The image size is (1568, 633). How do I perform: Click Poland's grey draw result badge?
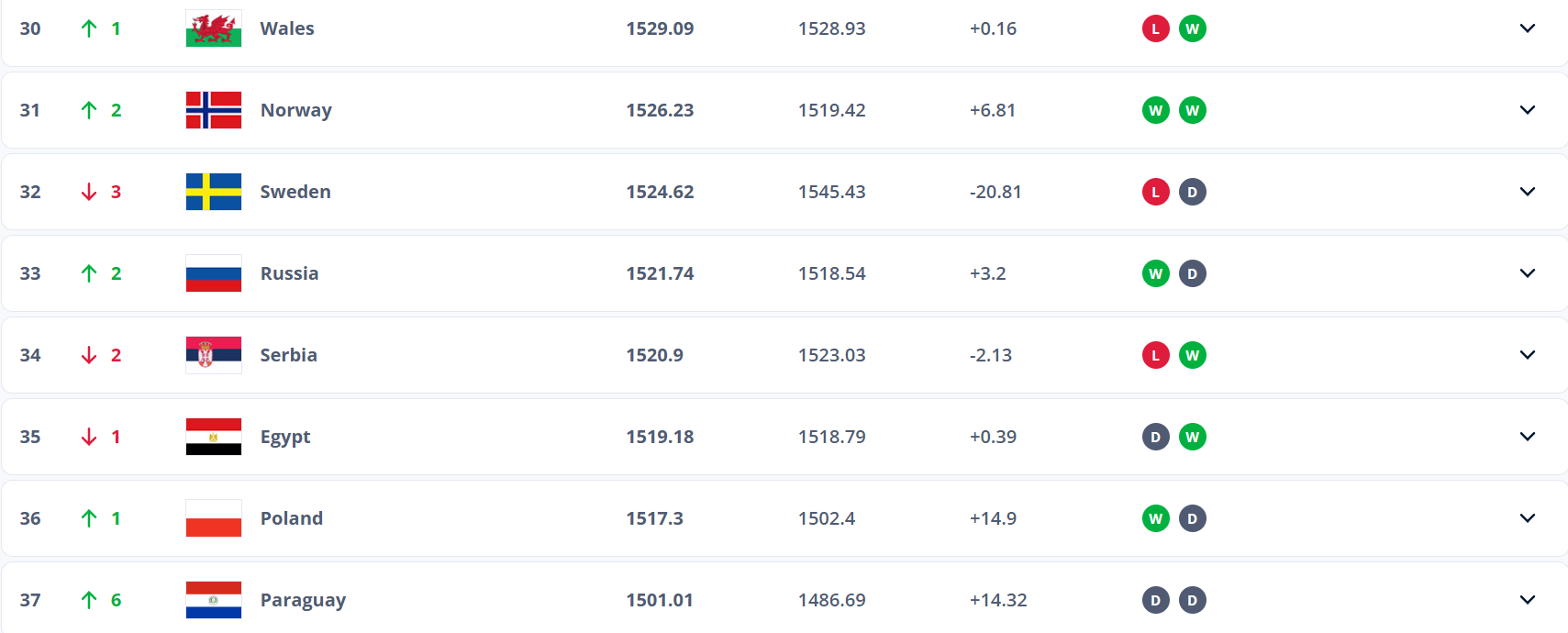coord(1192,518)
